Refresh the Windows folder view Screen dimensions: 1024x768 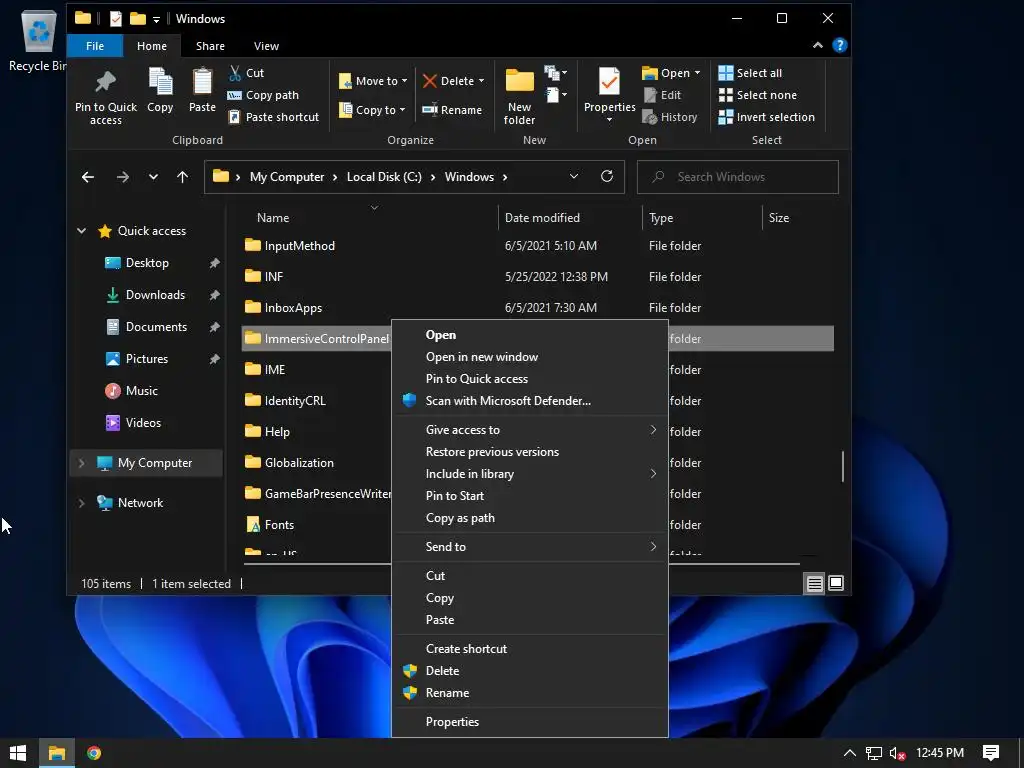pos(607,176)
